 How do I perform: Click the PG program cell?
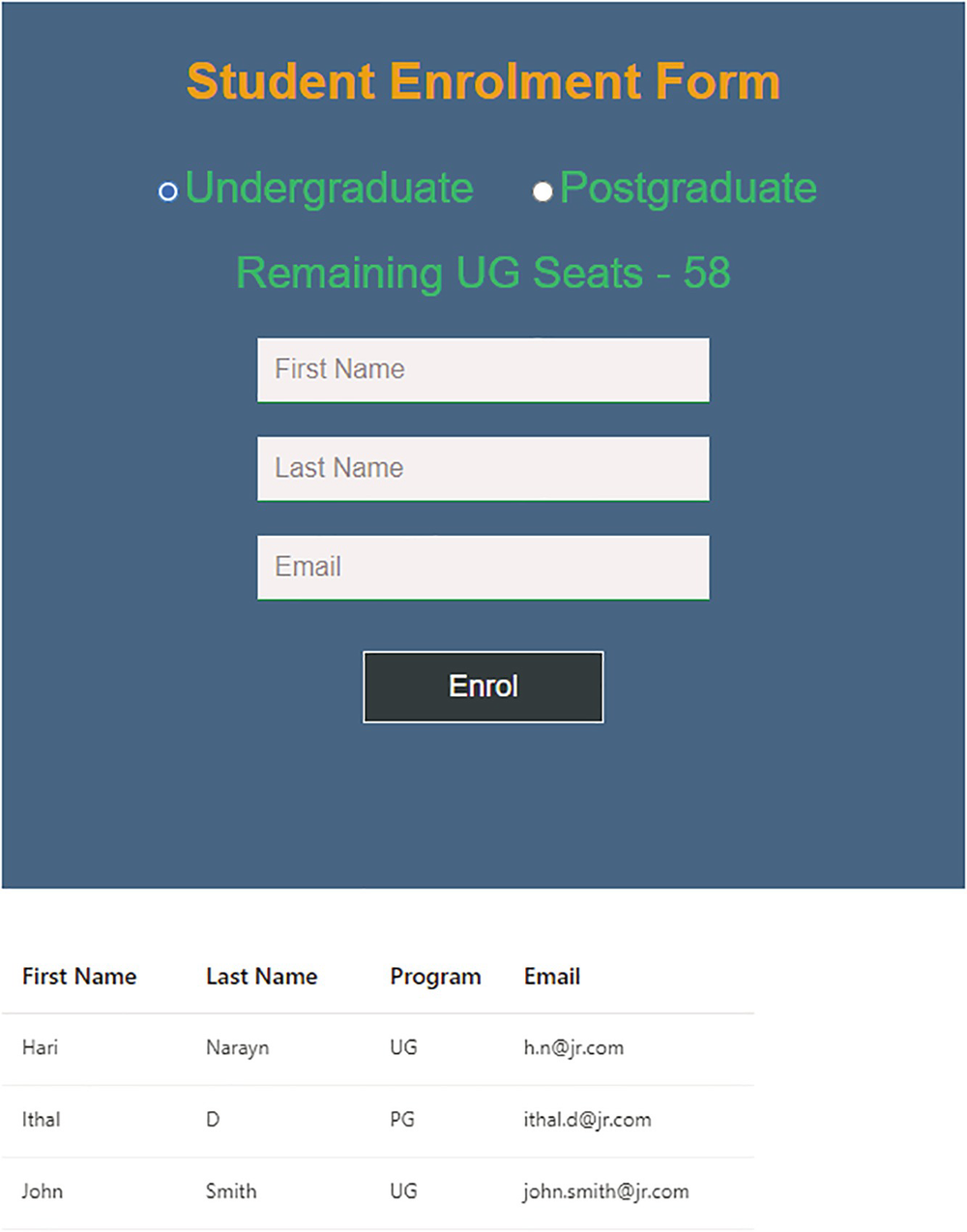coord(402,1120)
